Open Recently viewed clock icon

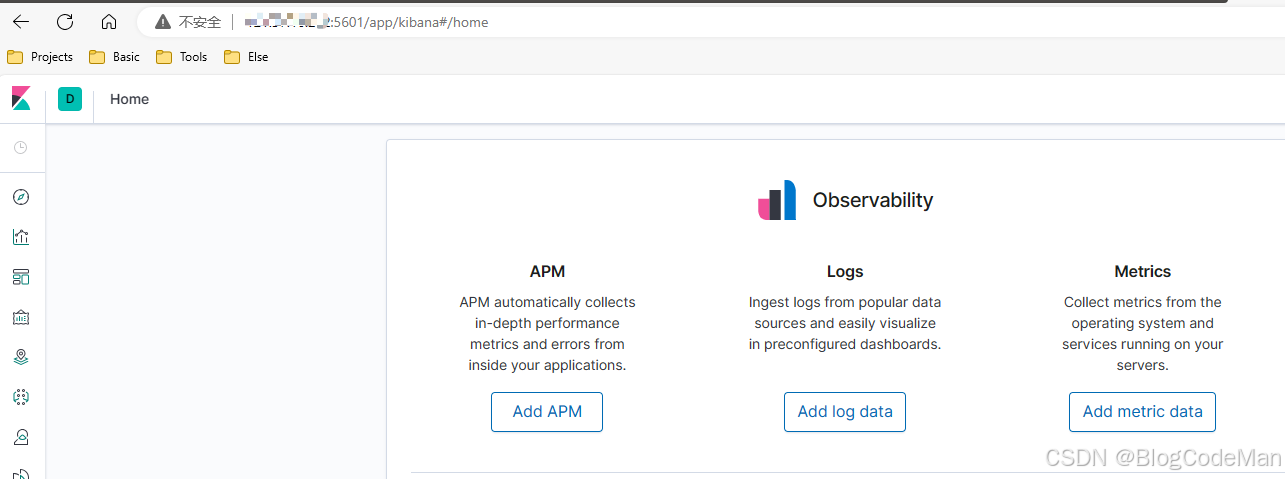[21, 148]
